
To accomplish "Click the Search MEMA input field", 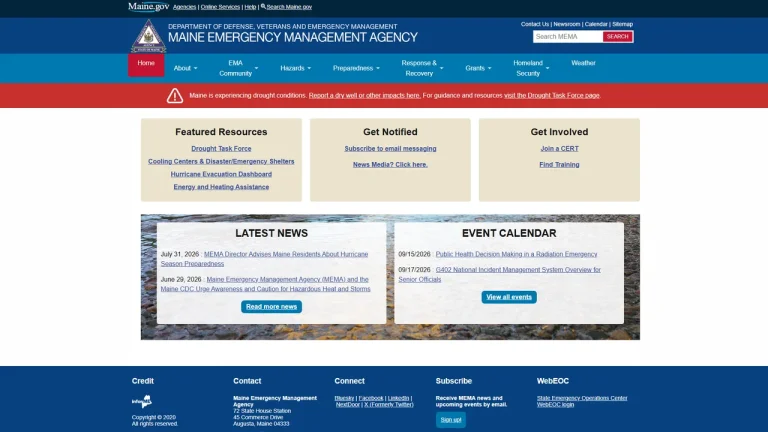I will click(x=568, y=37).
